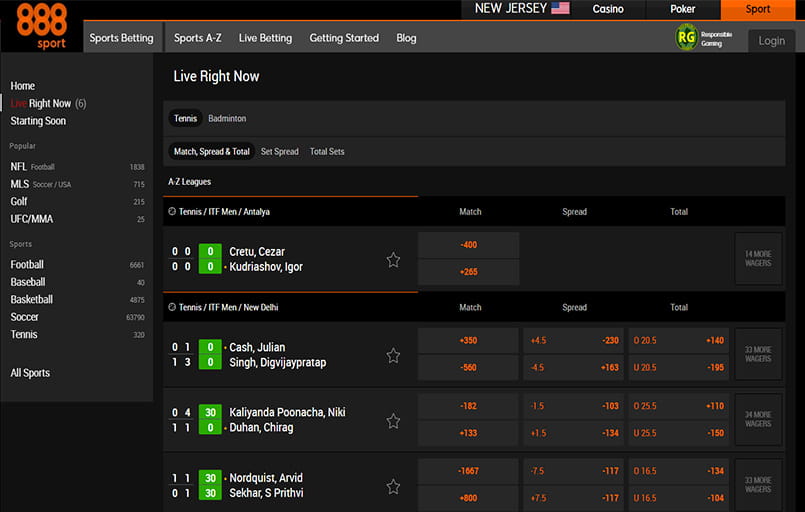The image size is (805, 512).
Task: Select the -7.5 spread at -117
Action: point(574,471)
